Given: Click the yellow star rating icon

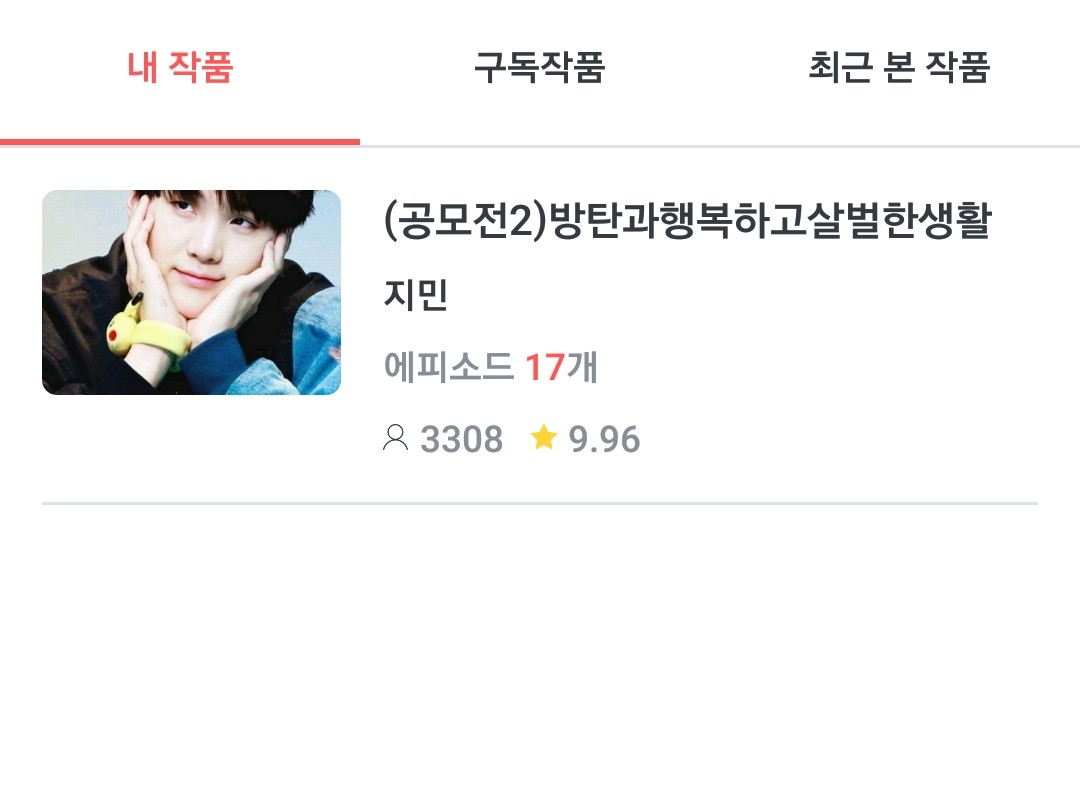Looking at the screenshot, I should 543,437.
